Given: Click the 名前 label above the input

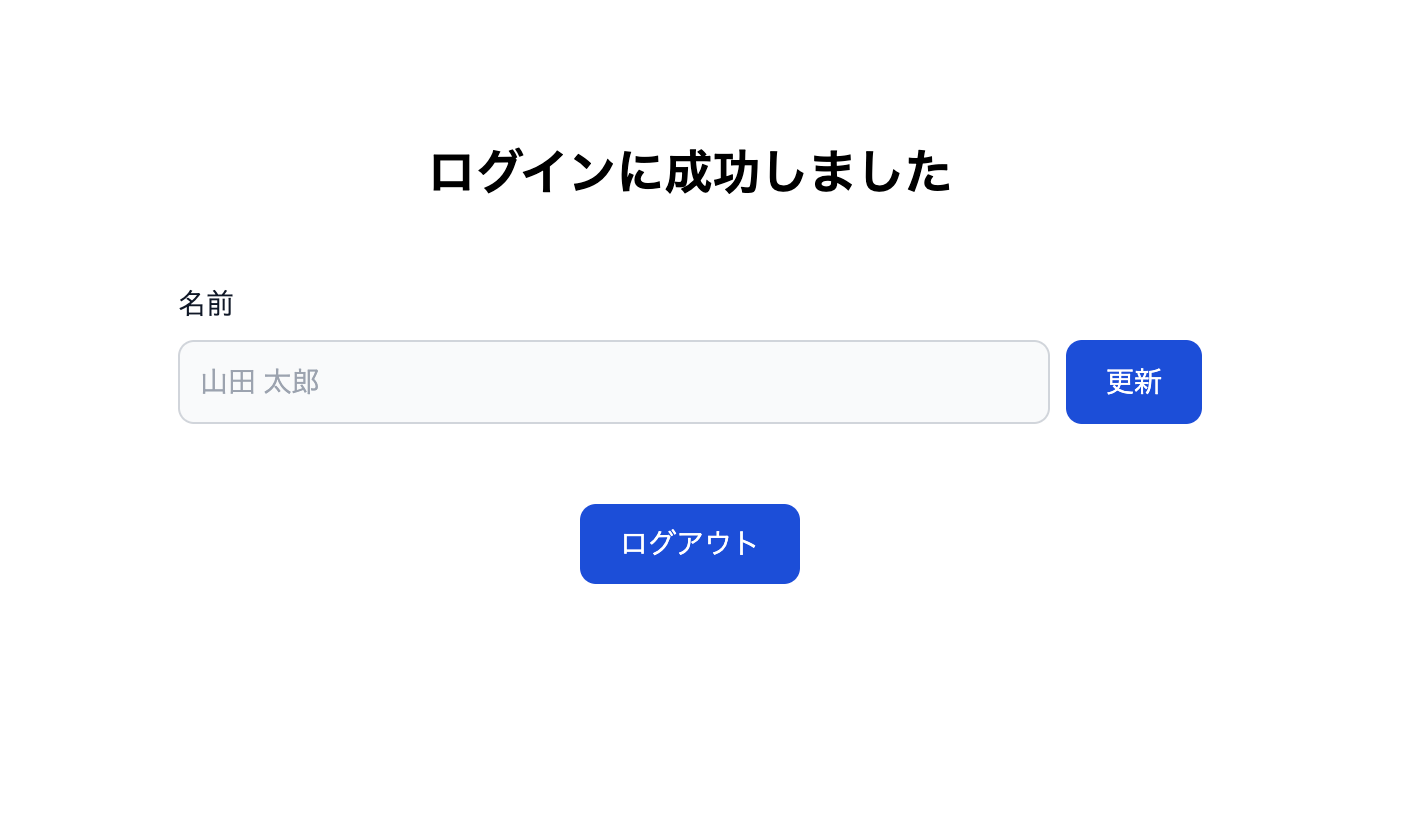Looking at the screenshot, I should coord(206,303).
